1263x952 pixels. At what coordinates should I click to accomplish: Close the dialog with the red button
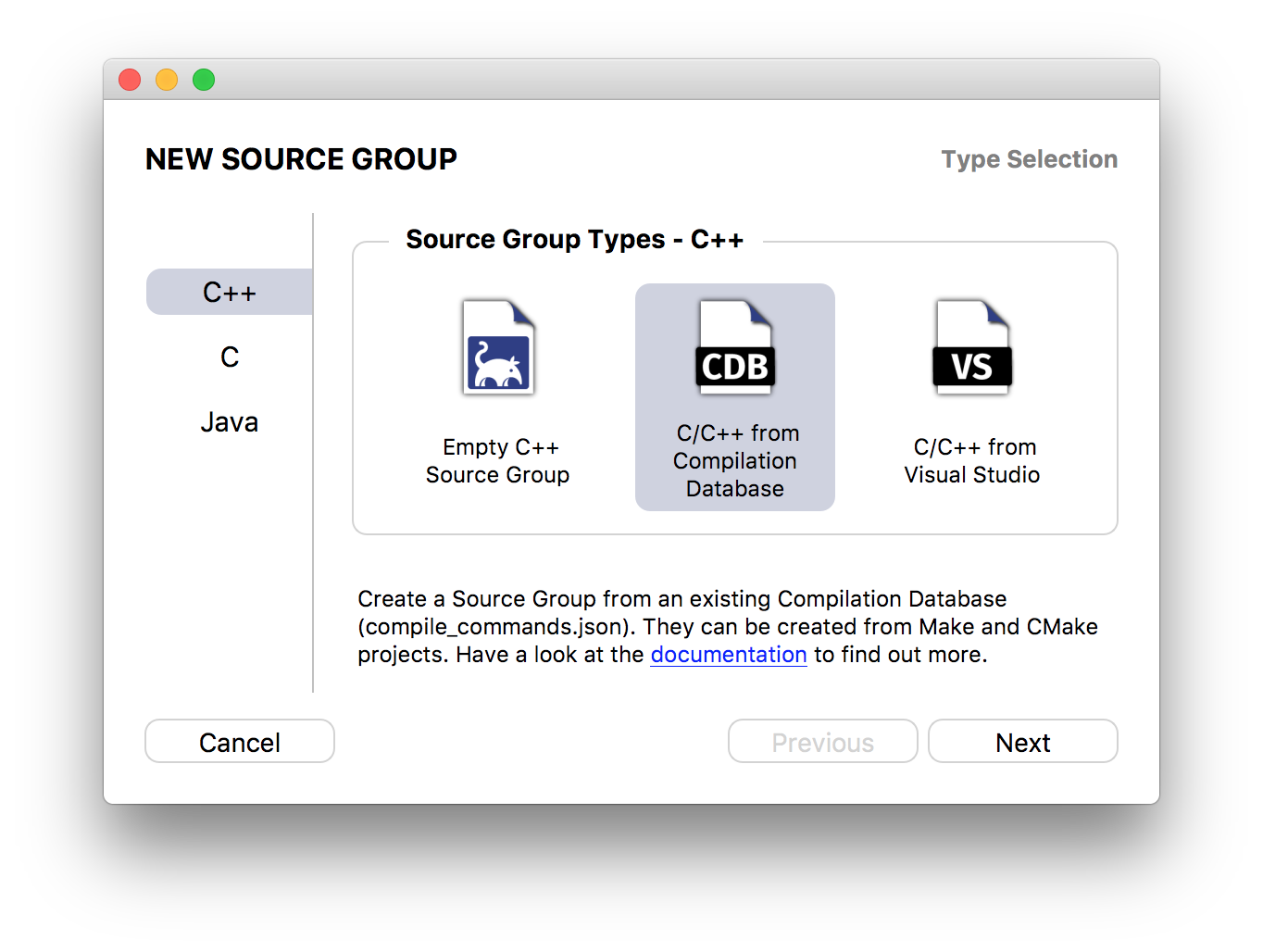[130, 80]
